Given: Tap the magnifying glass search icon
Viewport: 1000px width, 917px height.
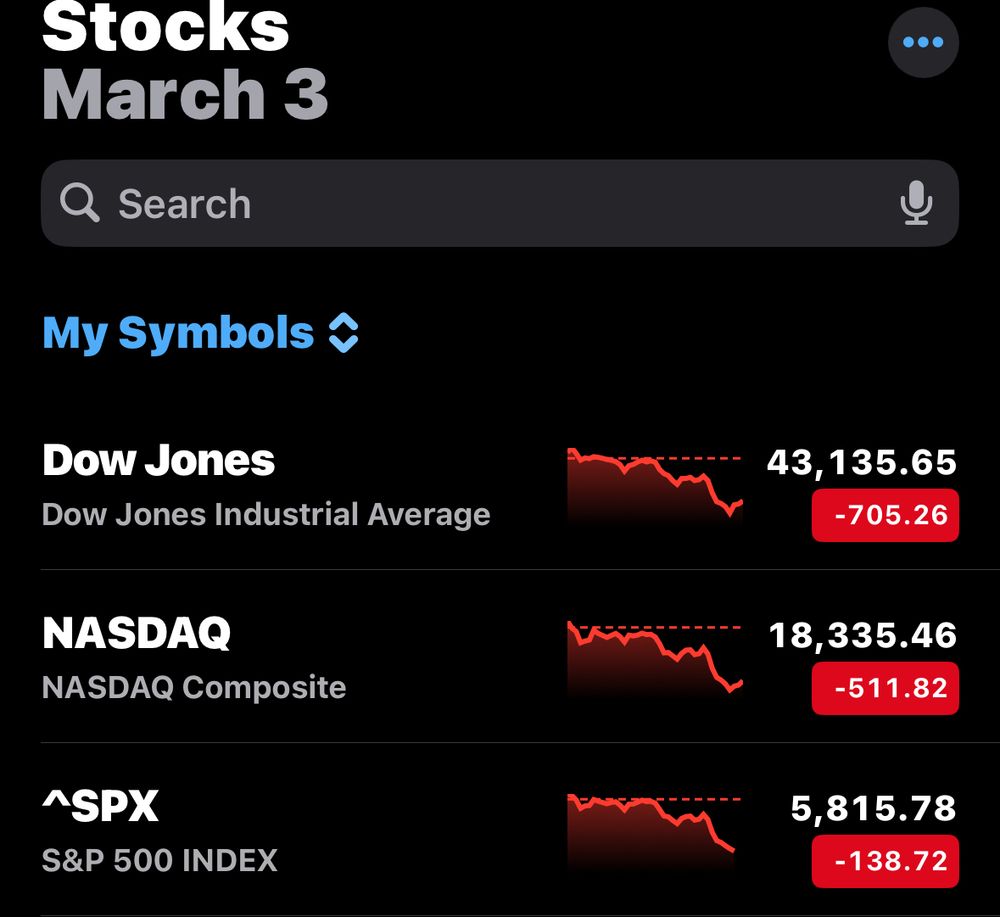Looking at the screenshot, I should (80, 203).
